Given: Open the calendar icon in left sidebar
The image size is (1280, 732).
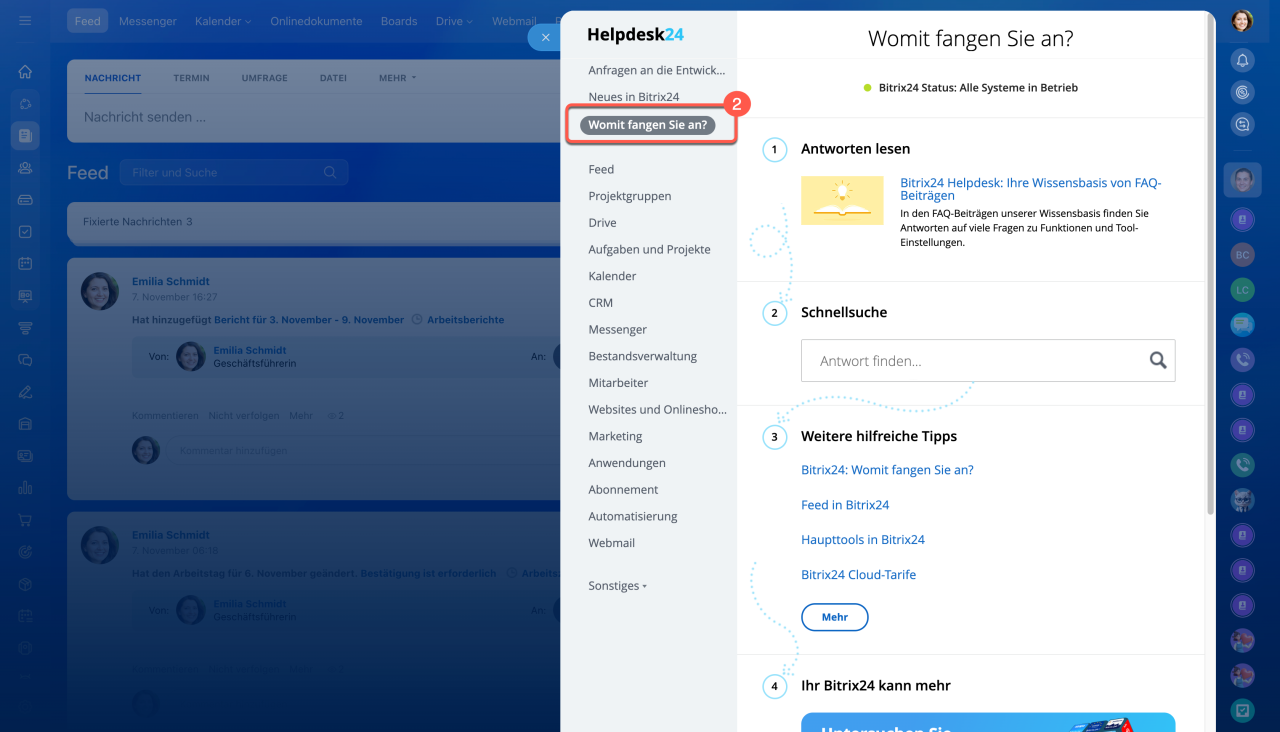Looking at the screenshot, I should (25, 264).
